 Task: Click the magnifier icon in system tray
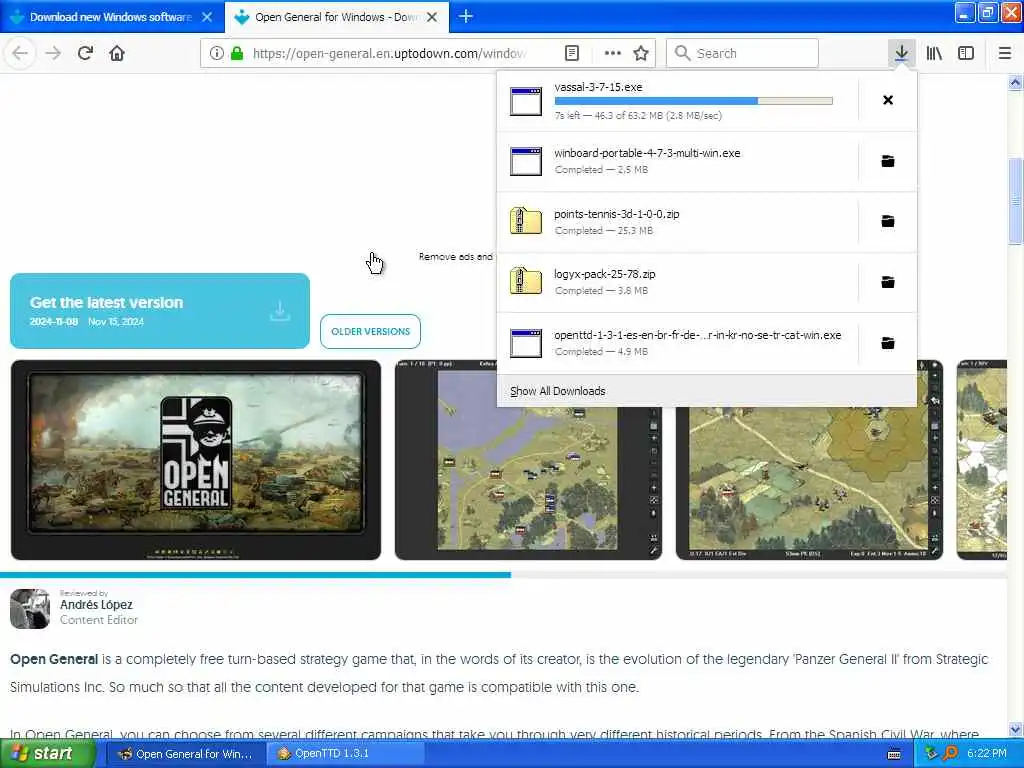click(x=952, y=753)
